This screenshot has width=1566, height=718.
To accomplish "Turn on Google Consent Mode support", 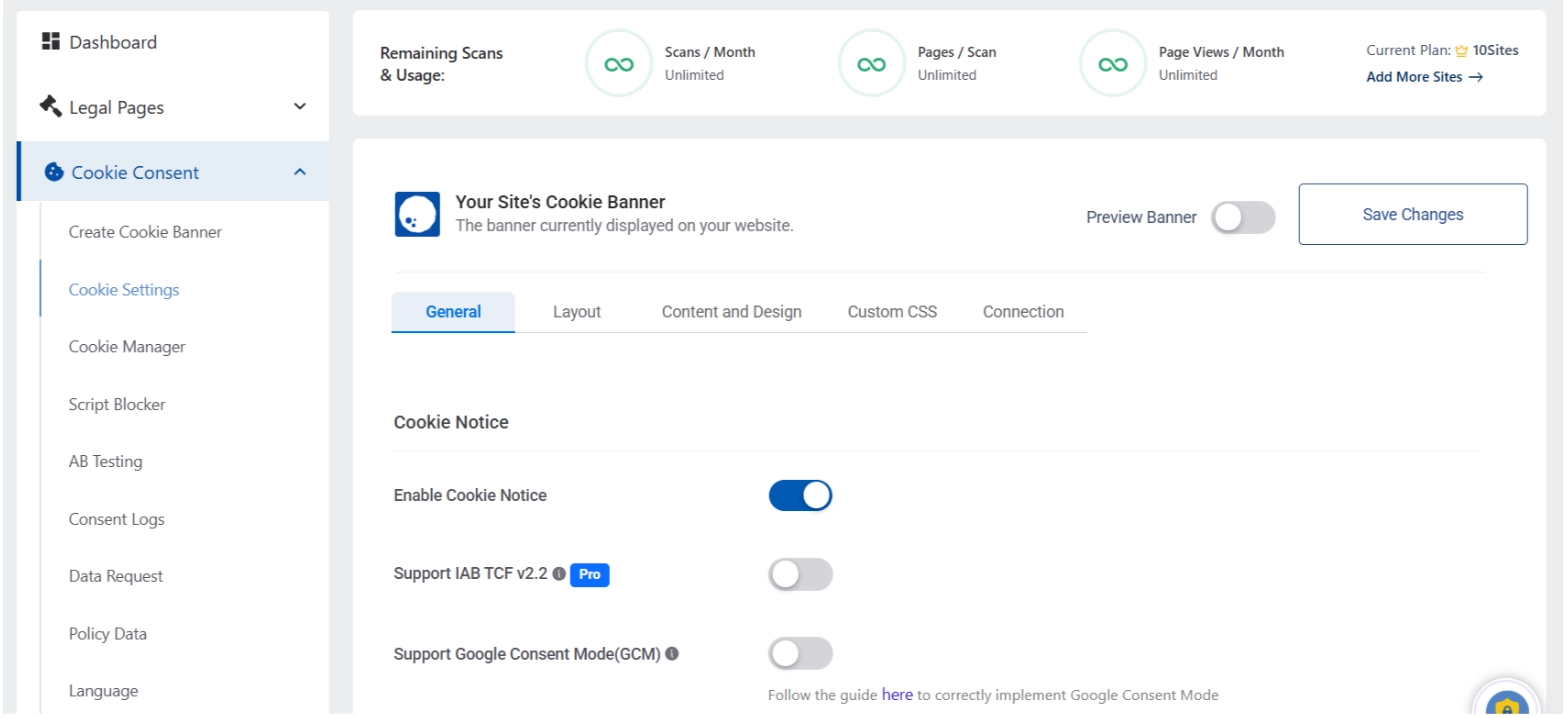I will [x=800, y=653].
